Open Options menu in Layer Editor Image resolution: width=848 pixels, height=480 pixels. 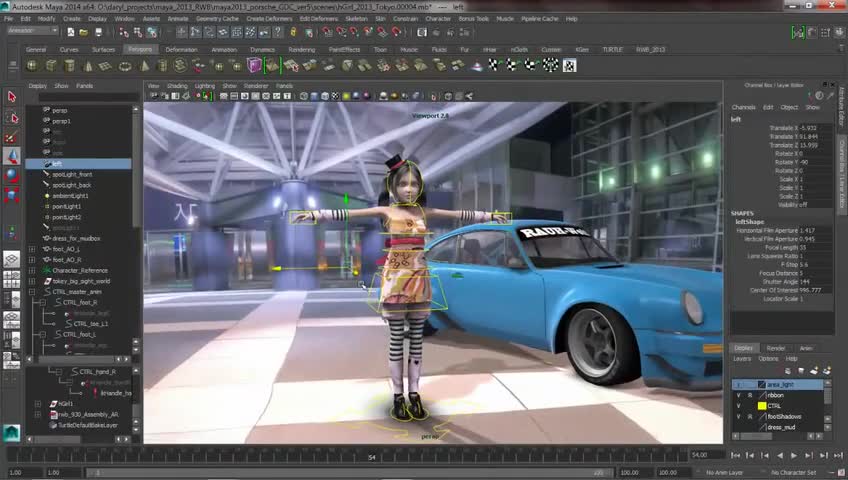[x=768, y=359]
